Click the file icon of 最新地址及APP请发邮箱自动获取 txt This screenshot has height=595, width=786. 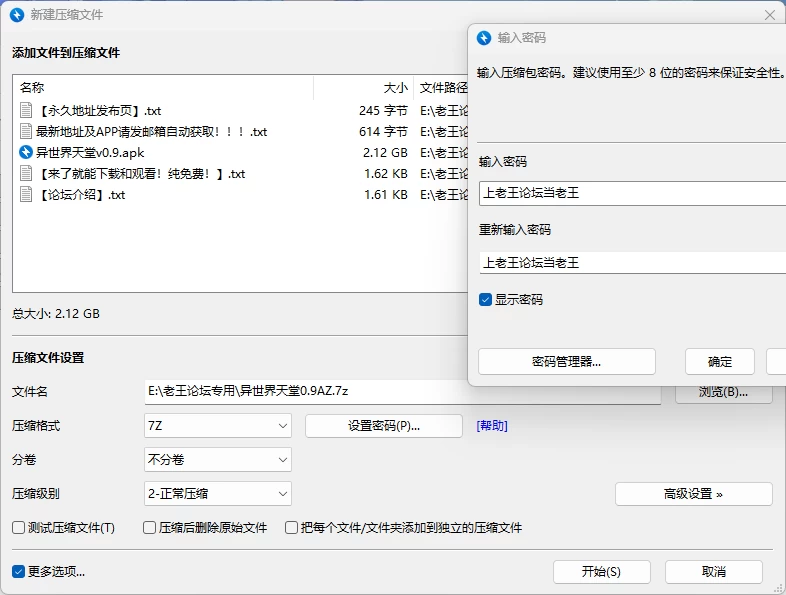26,131
